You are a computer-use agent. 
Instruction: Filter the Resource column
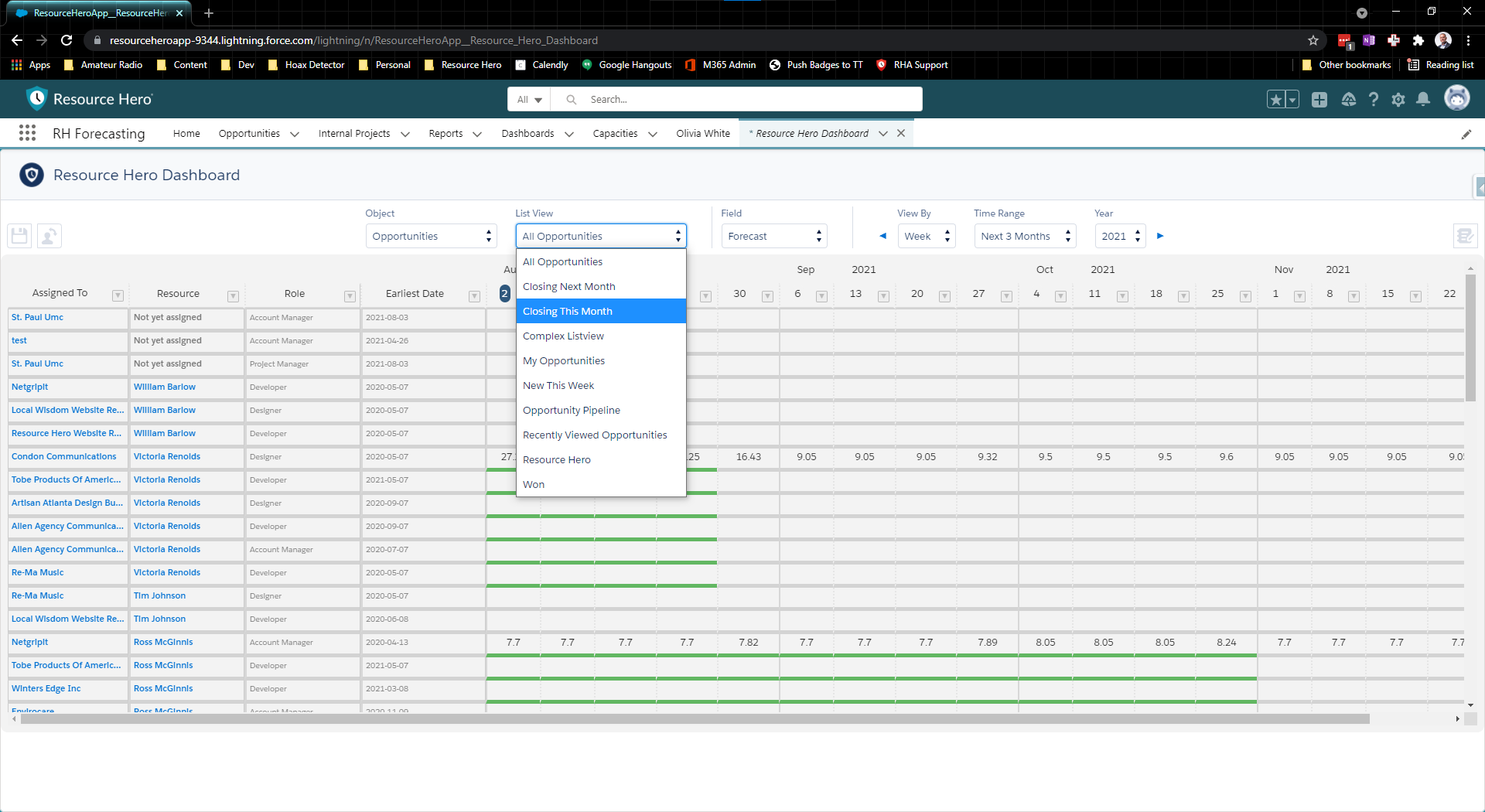click(x=233, y=295)
